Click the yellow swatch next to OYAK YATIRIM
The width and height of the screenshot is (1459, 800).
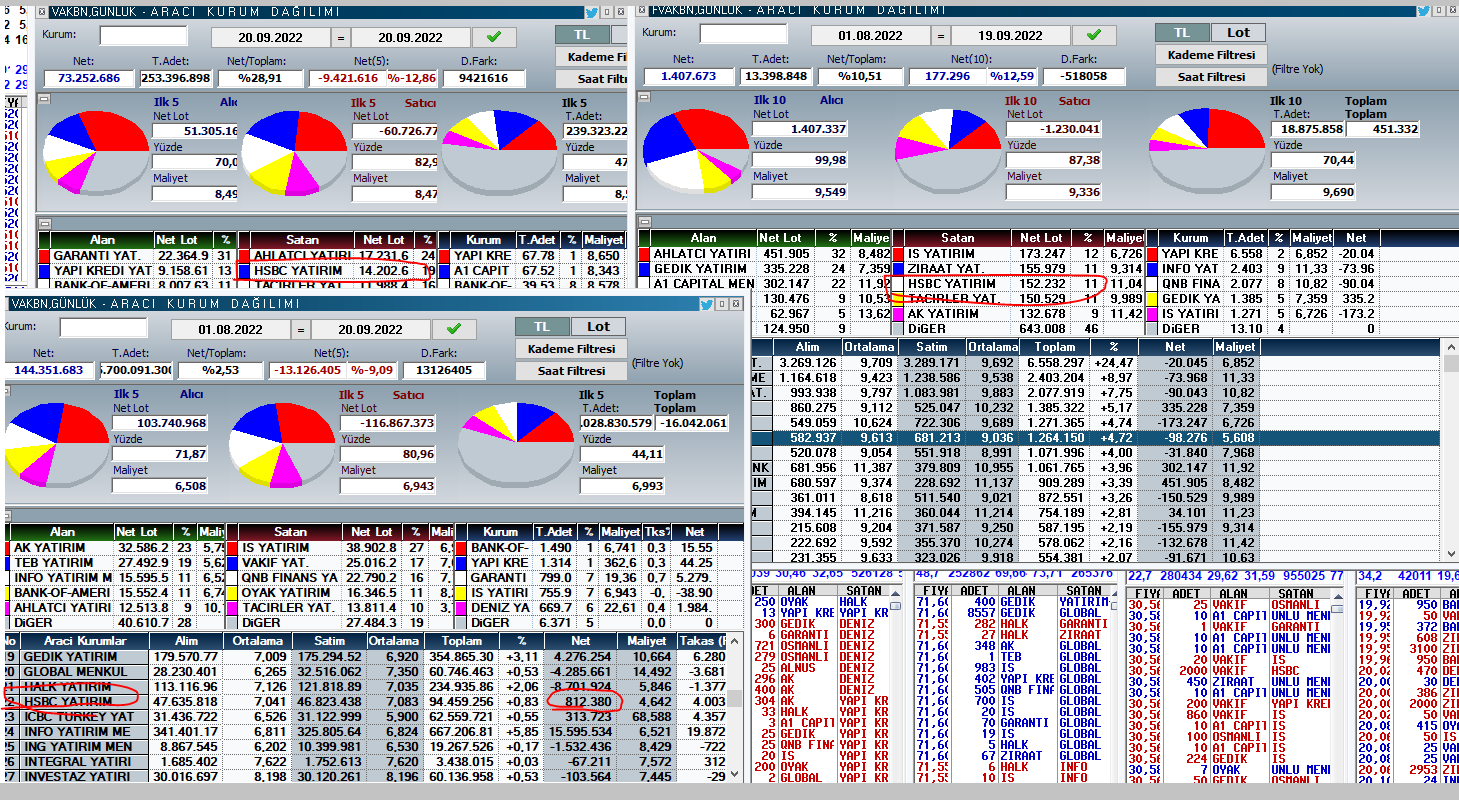[x=232, y=592]
